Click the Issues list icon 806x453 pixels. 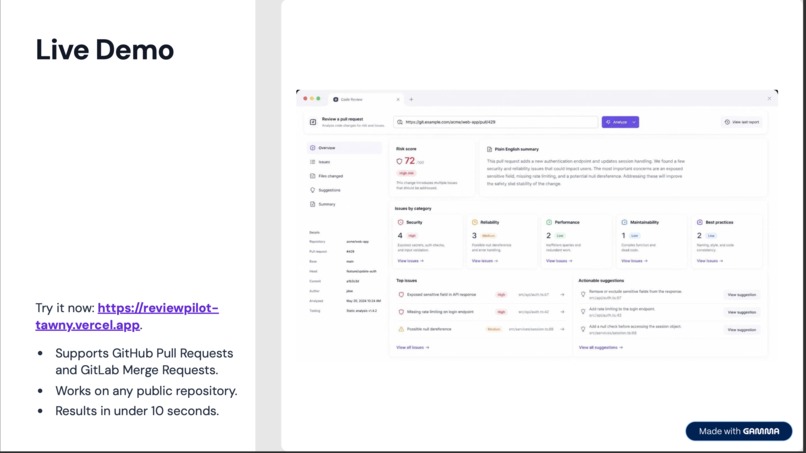coord(312,162)
